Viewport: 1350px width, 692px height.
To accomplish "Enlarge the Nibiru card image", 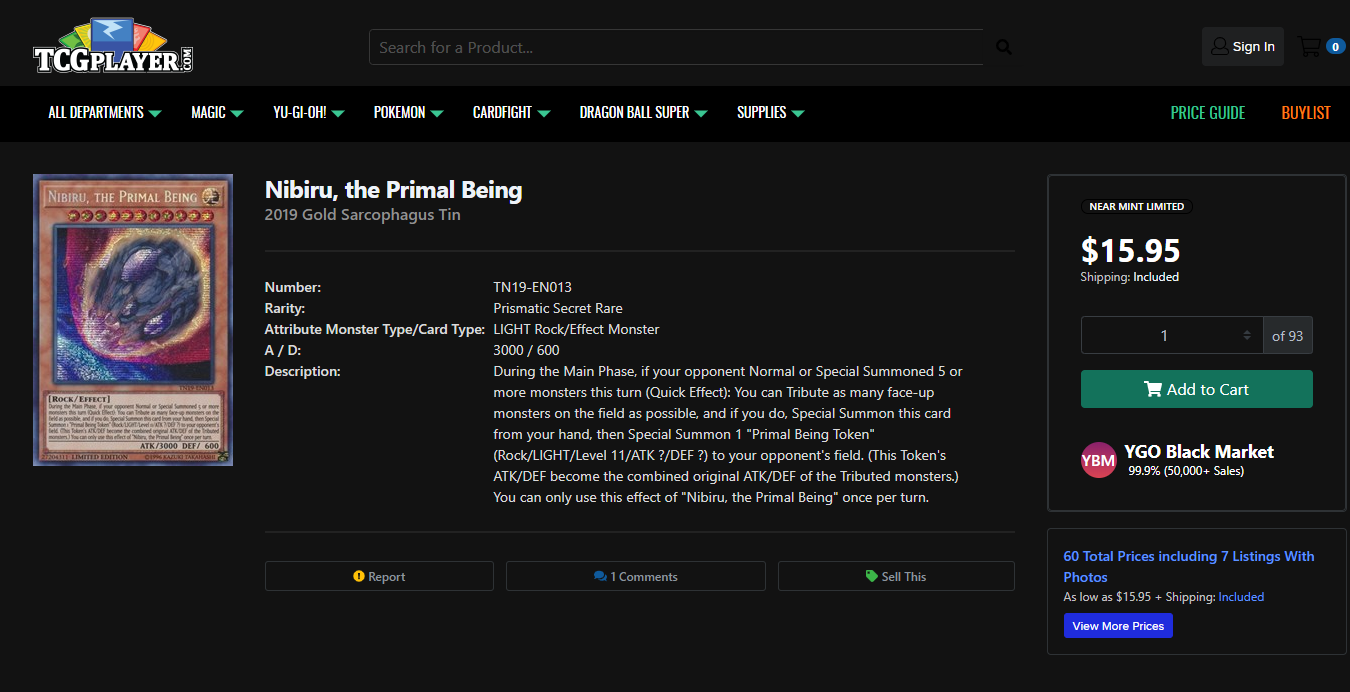I will [133, 320].
